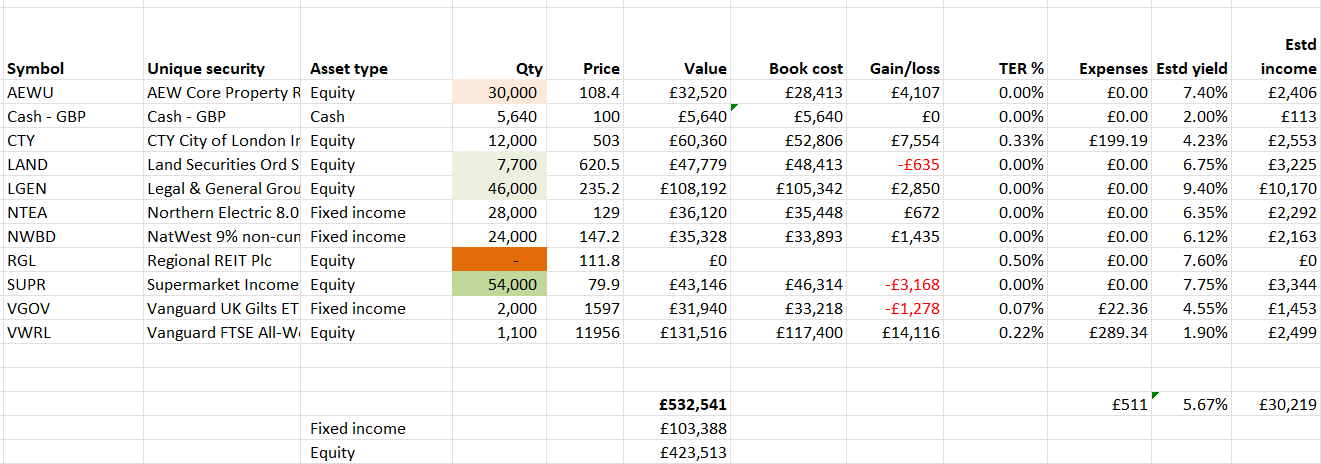Screen dimensions: 1321x464
Task: Select the dark orange Qty cell for RGL
Action: click(x=499, y=260)
